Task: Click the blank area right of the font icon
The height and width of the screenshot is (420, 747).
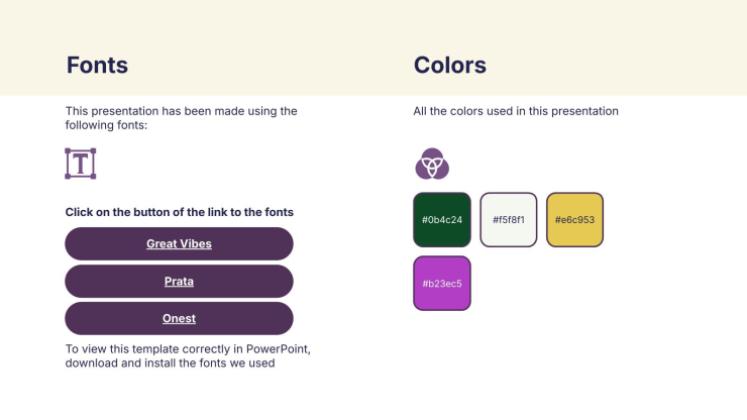Action: click(200, 163)
